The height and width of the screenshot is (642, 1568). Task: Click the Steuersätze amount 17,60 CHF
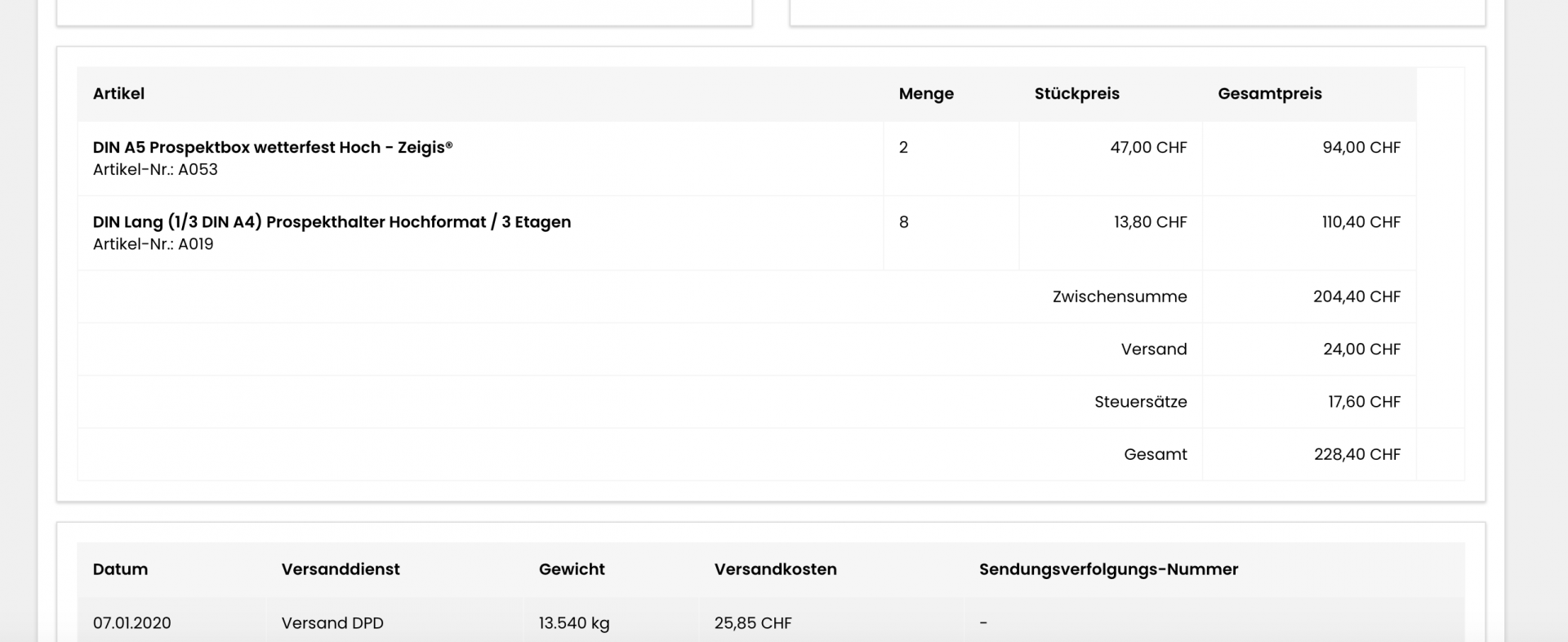coord(1364,402)
